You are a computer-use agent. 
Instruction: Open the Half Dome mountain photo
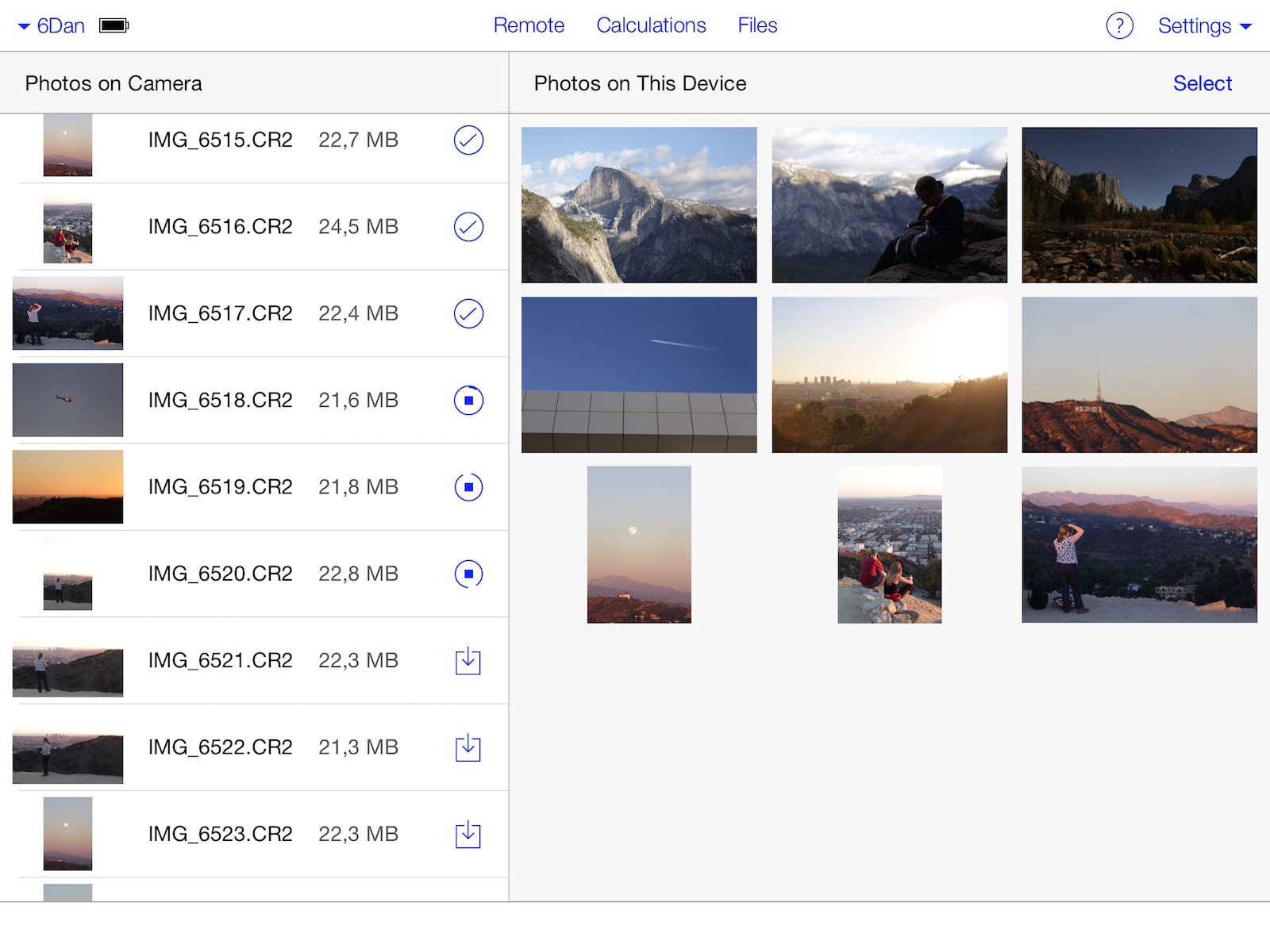pyautogui.click(x=639, y=205)
